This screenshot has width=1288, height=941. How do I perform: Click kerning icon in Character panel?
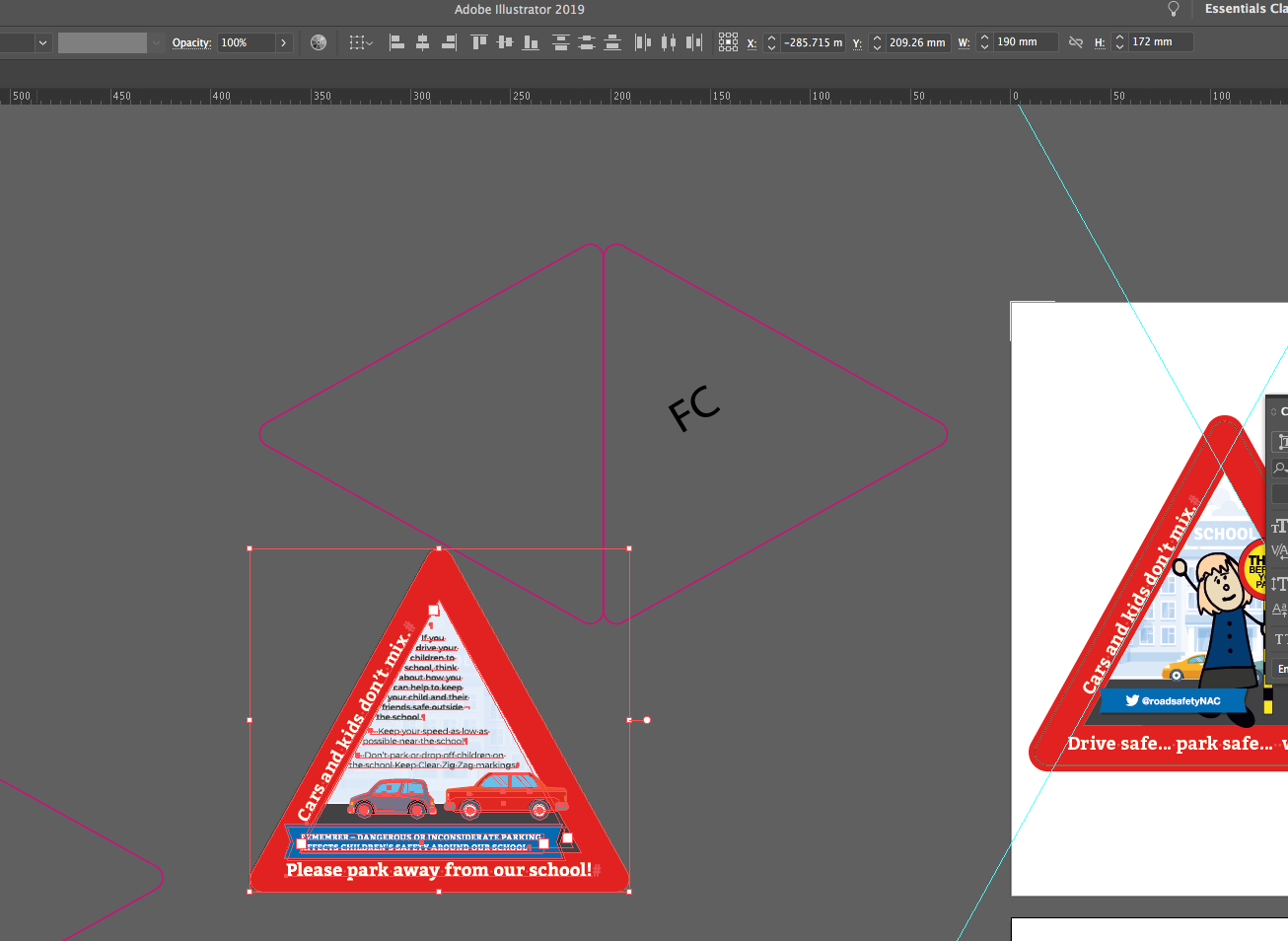click(x=1279, y=551)
